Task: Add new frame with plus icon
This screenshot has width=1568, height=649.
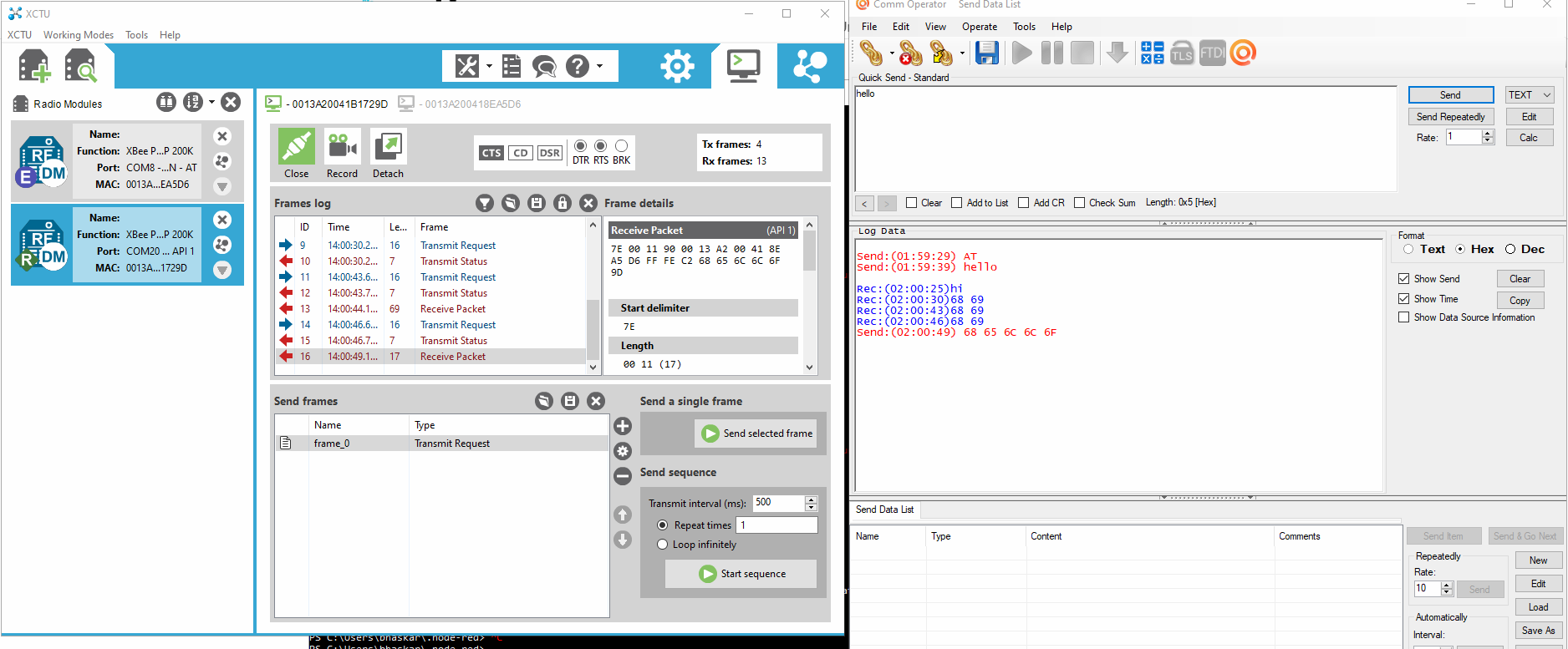Action: (x=623, y=426)
